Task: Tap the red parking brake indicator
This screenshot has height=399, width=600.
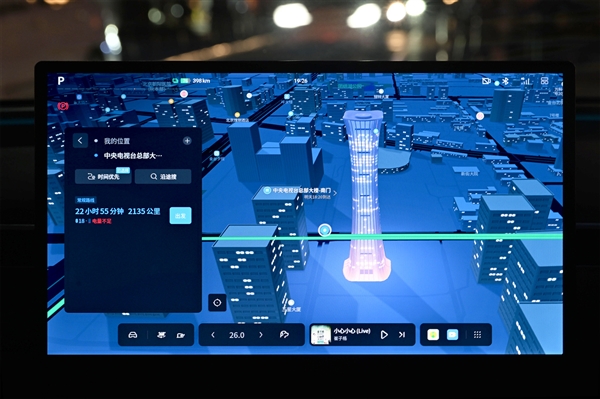Action: 63,106
